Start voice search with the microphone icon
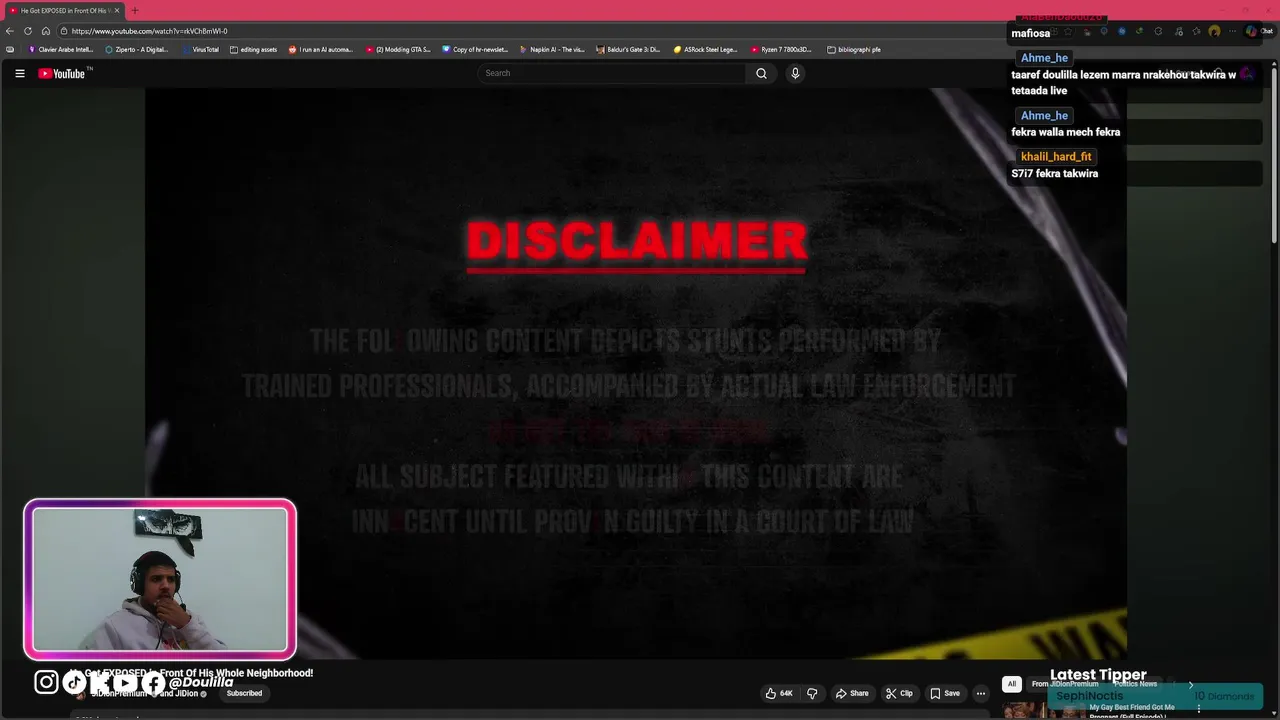The height and width of the screenshot is (720, 1280). 795,73
